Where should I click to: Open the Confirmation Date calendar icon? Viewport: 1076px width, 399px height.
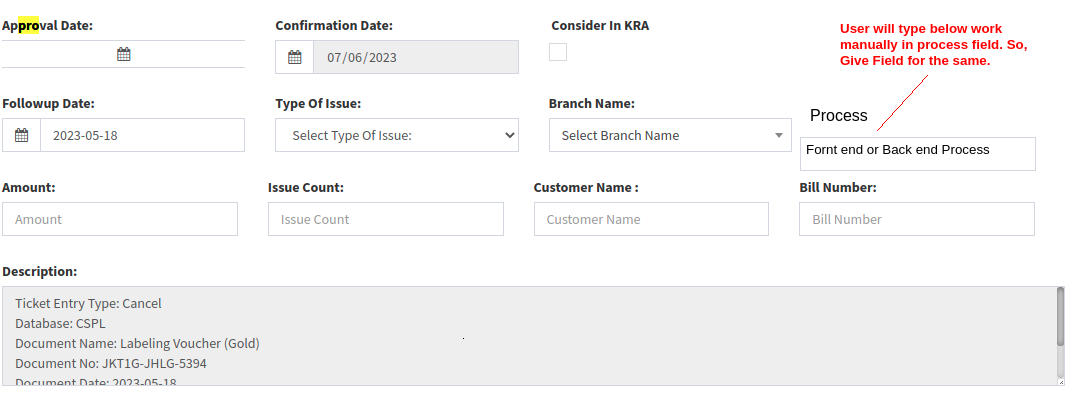[x=294, y=57]
